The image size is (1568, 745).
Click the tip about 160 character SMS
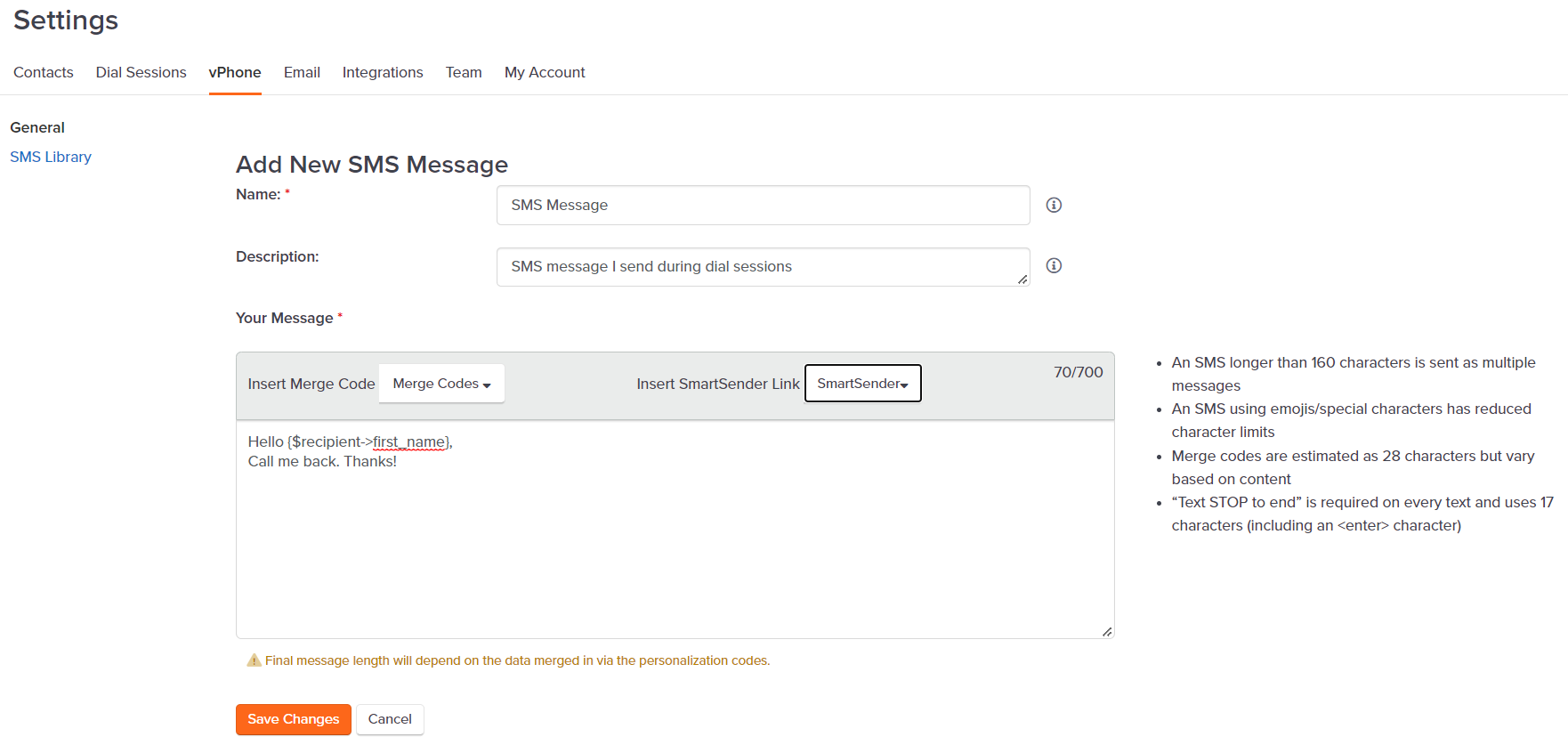pyautogui.click(x=1354, y=374)
